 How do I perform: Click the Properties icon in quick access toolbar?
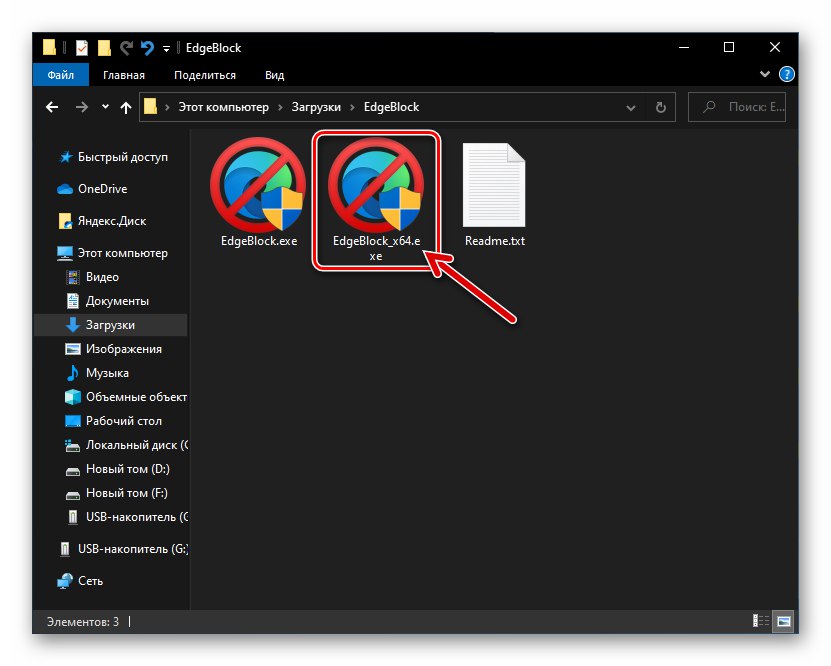pos(82,48)
